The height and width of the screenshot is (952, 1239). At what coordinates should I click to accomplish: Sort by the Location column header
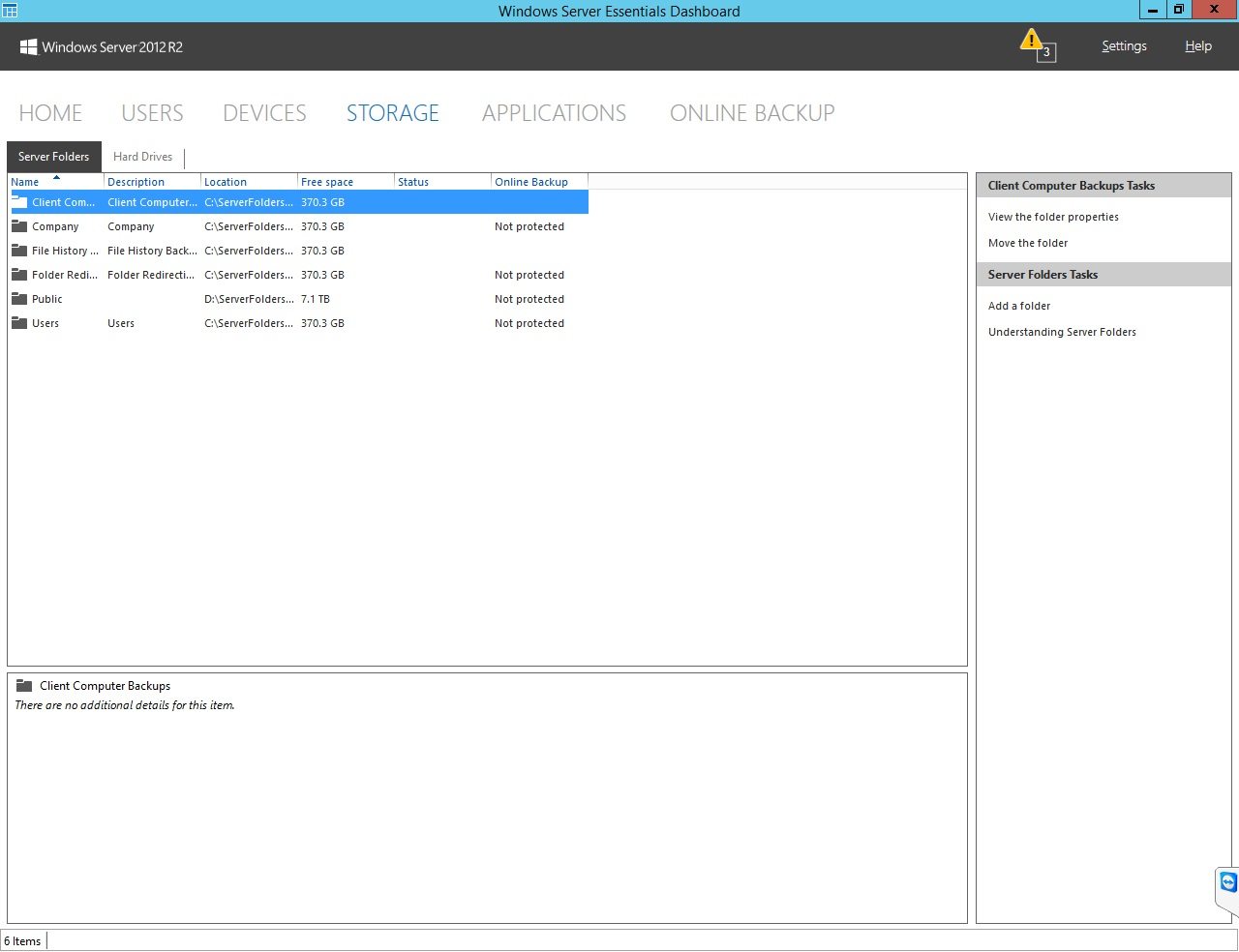tap(249, 182)
